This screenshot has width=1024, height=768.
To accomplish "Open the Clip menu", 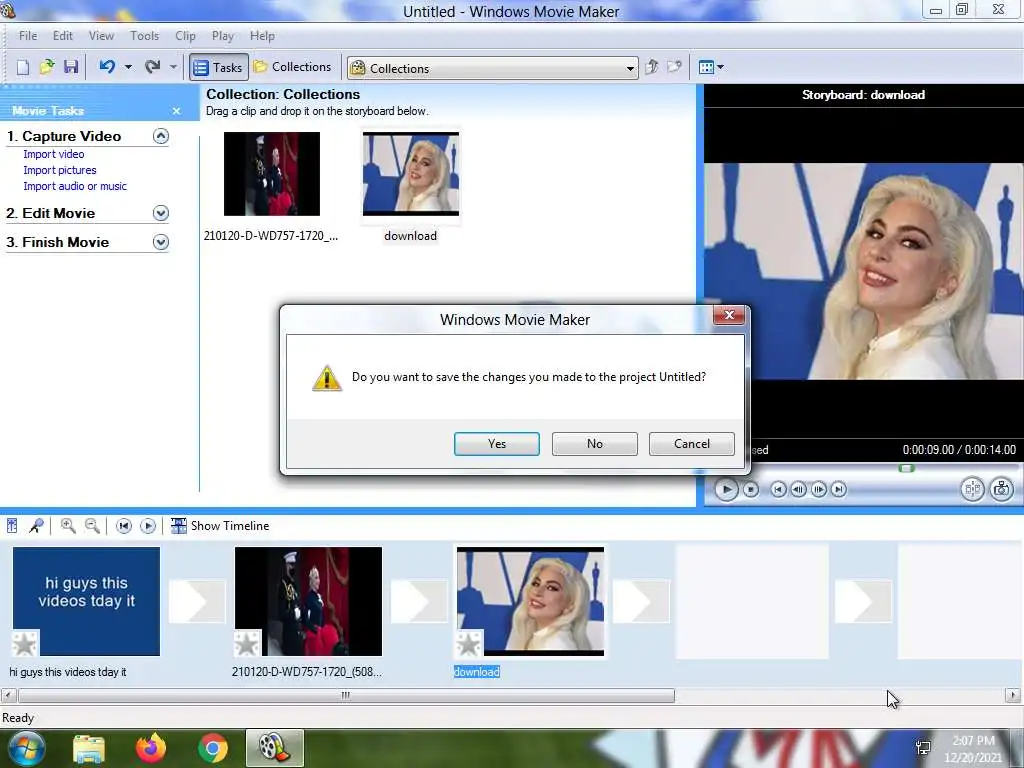I will point(185,36).
